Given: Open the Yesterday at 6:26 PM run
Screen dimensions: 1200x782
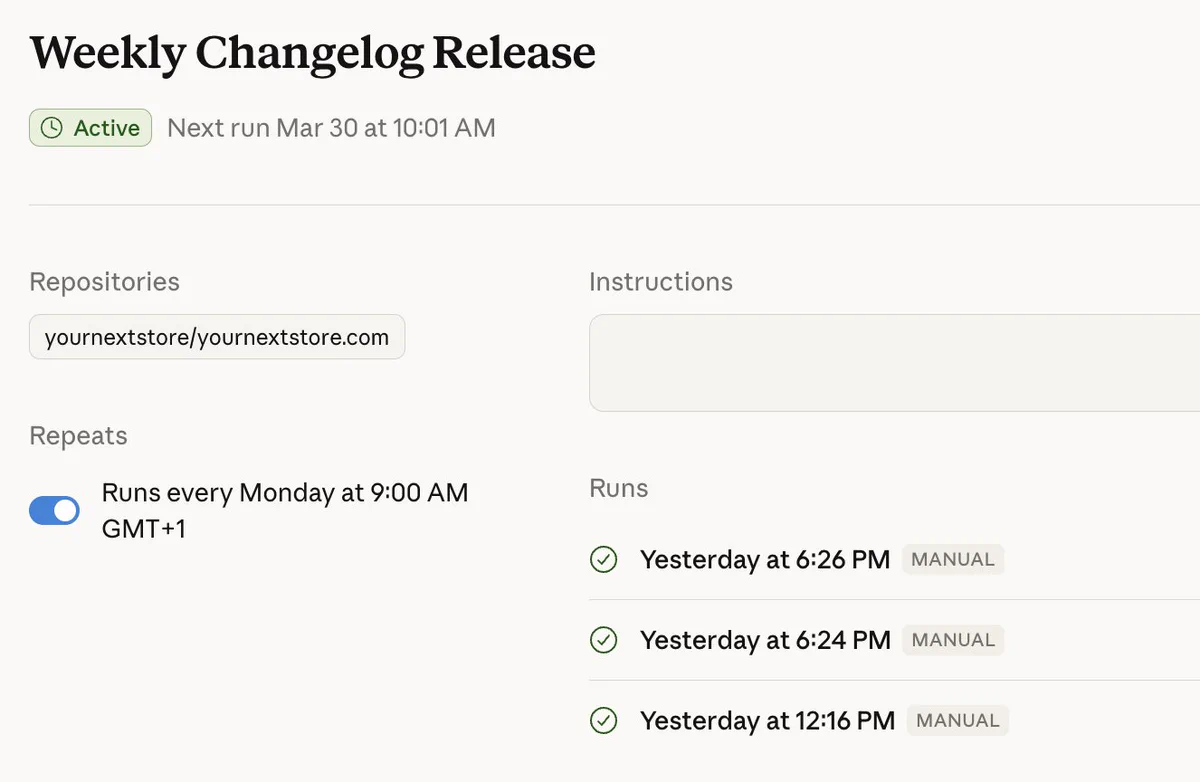Looking at the screenshot, I should [895, 559].
